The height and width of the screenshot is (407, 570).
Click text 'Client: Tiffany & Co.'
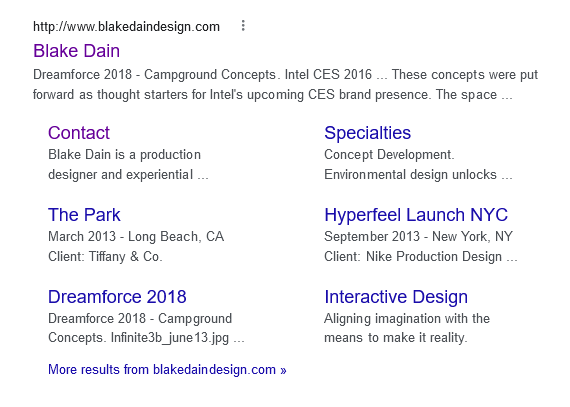pos(105,257)
